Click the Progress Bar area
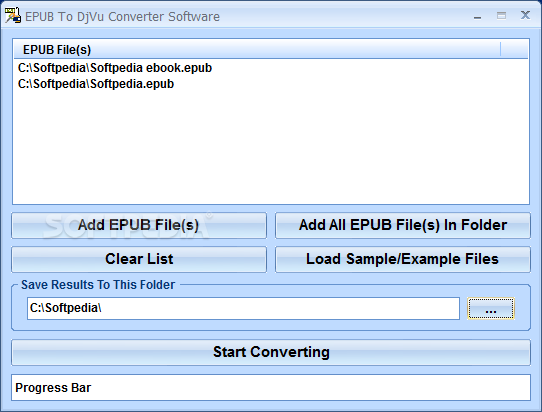Viewport: 542px width, 412px height. (271, 388)
